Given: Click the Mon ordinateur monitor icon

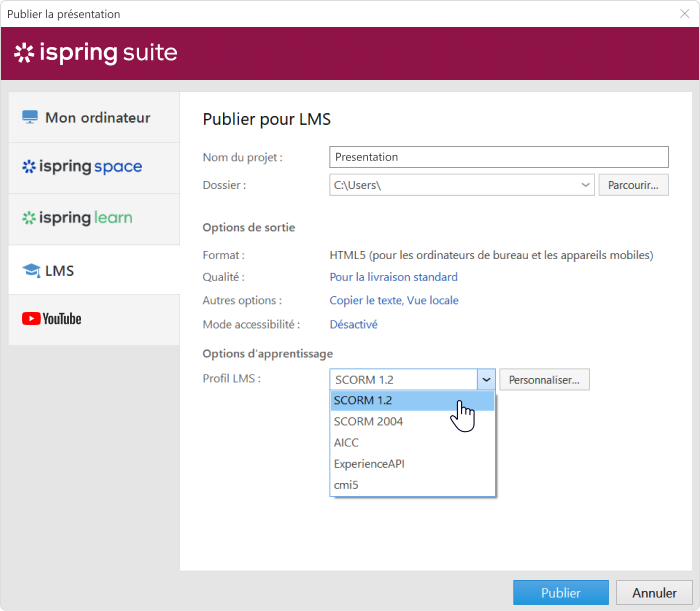Looking at the screenshot, I should coord(30,117).
